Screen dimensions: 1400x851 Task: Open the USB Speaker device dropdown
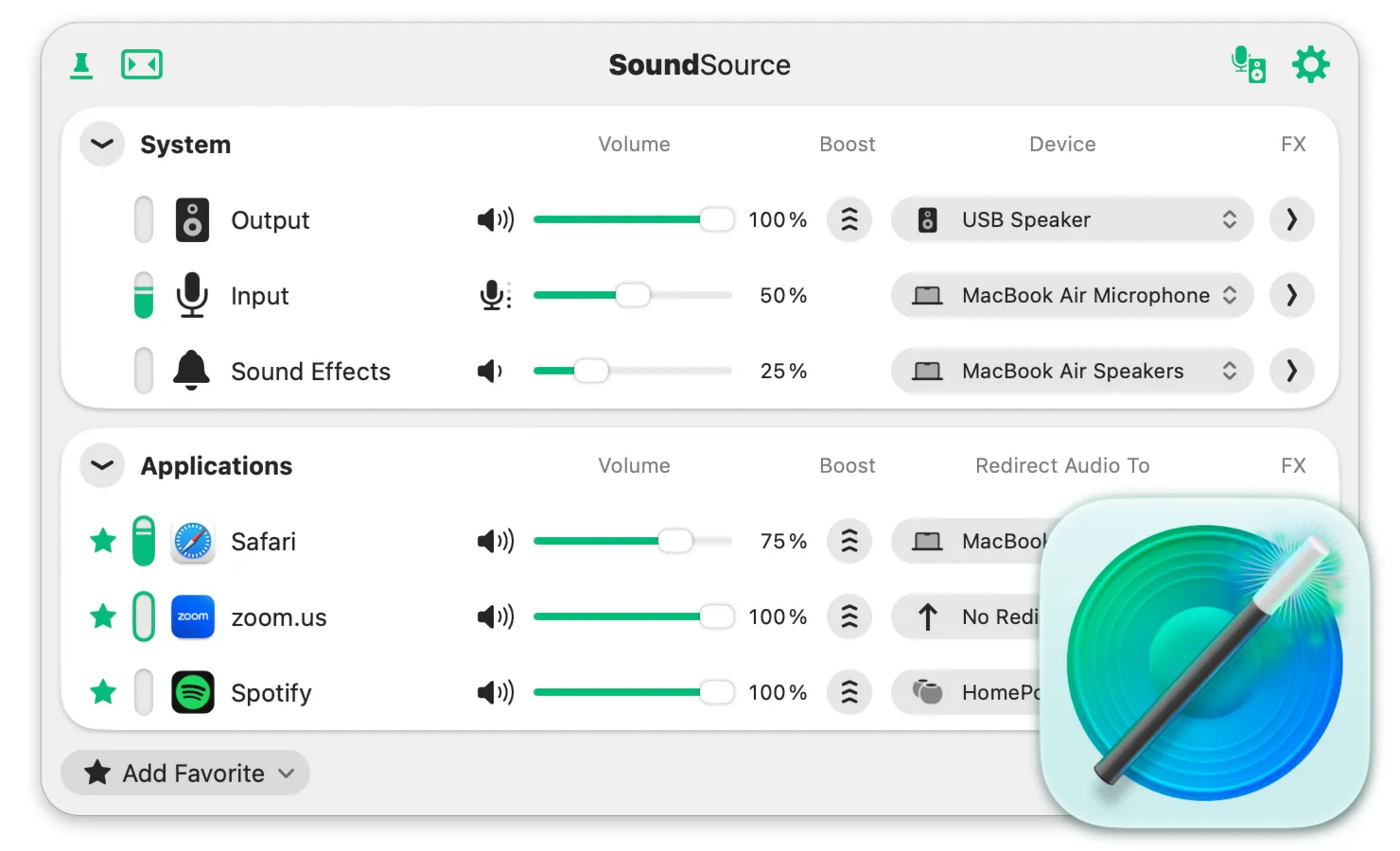1073,220
